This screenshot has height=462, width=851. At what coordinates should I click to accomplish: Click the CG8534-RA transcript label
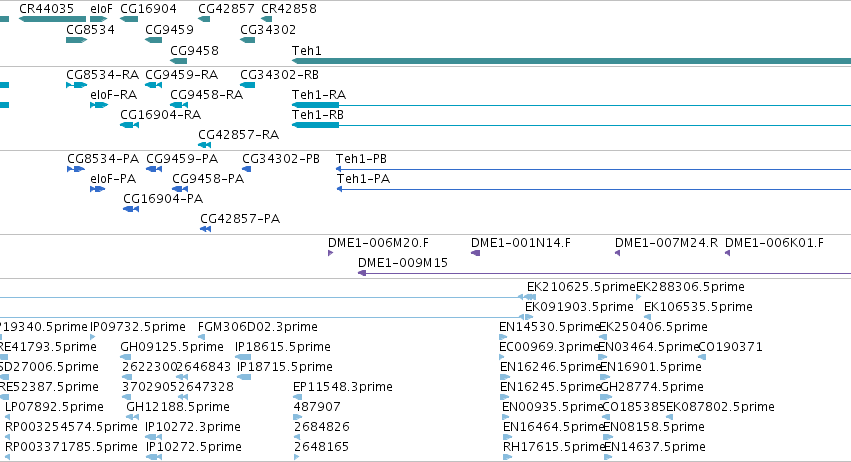(103, 75)
